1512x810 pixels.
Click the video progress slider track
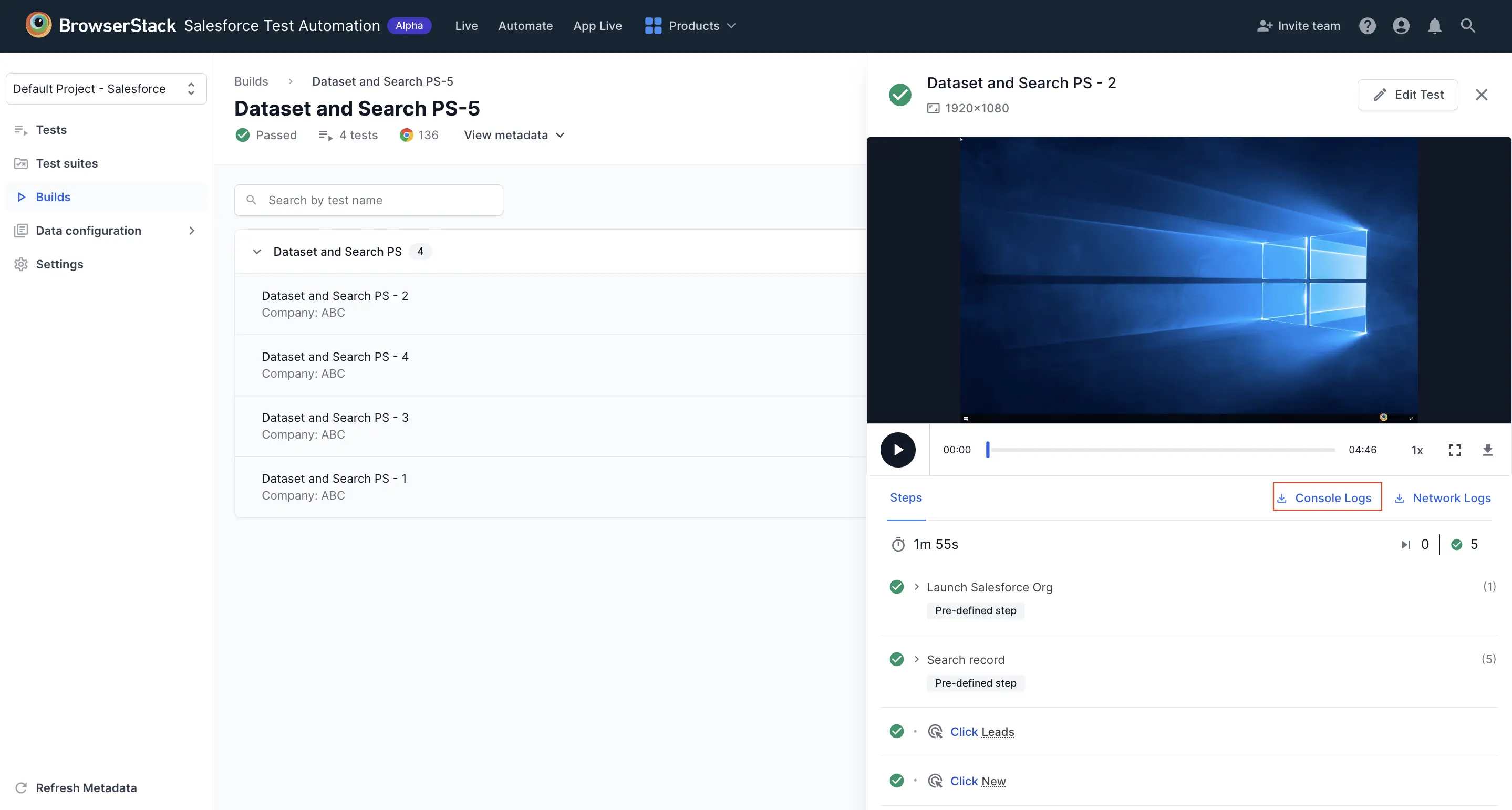point(1161,450)
